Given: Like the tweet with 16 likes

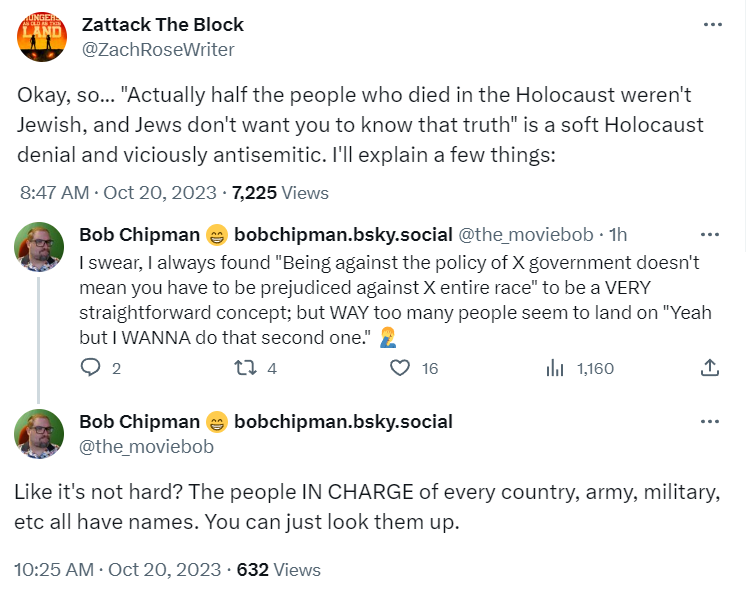Looking at the screenshot, I should [400, 368].
